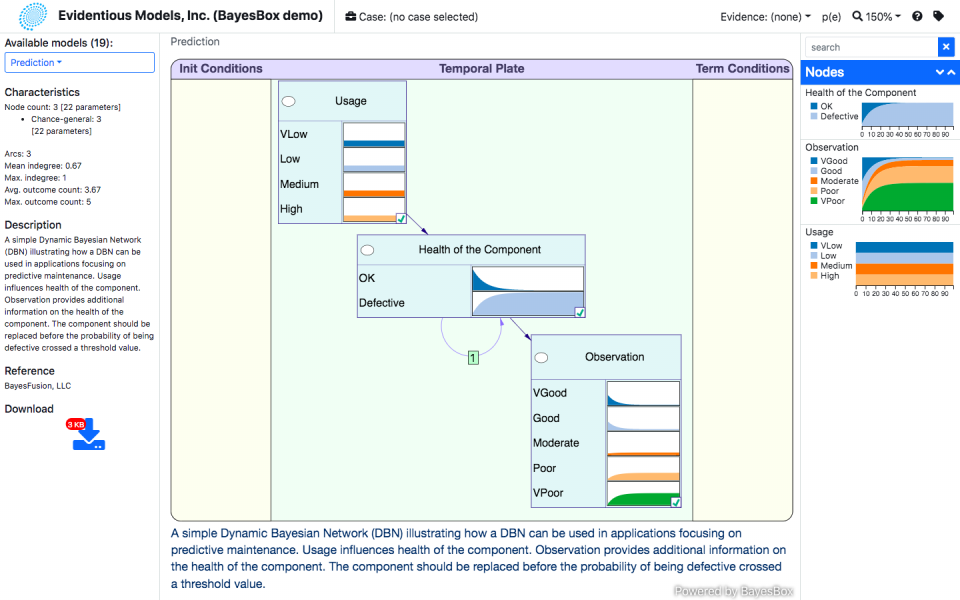Click the Defective state probability bar
The width and height of the screenshot is (960, 600).
click(x=527, y=303)
